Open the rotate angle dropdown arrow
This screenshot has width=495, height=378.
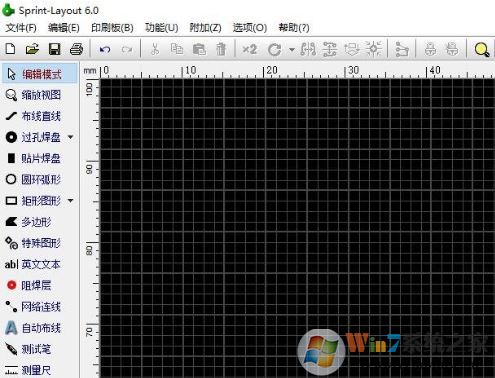coord(292,50)
